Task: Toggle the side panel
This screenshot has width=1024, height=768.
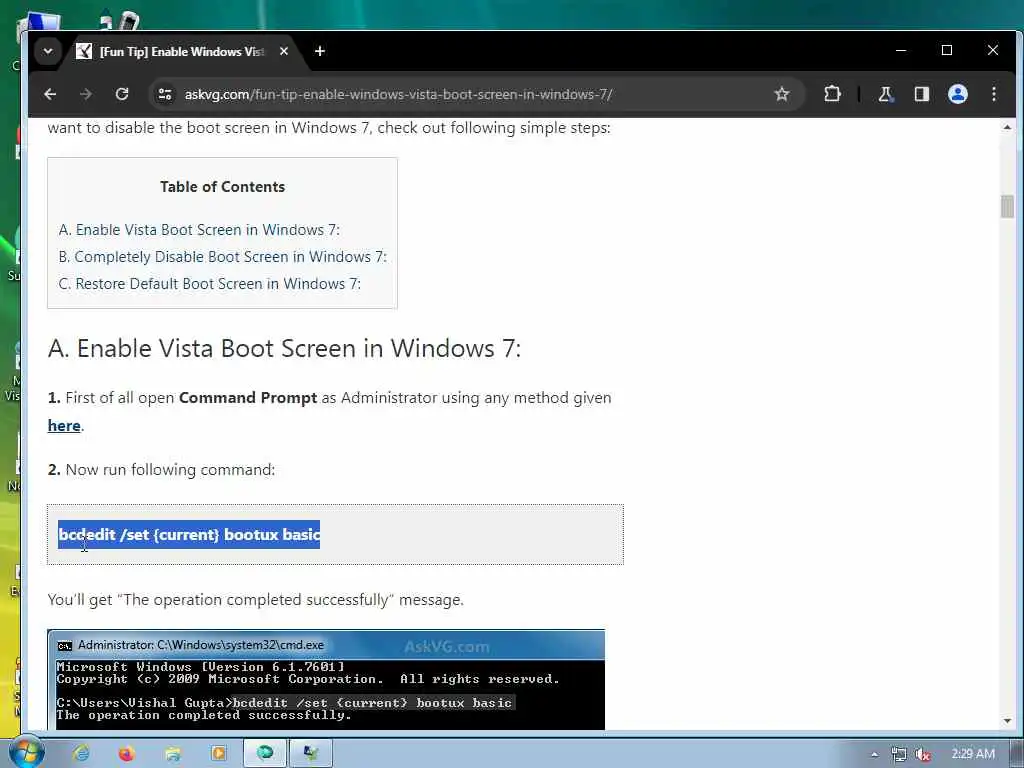Action: 921,94
